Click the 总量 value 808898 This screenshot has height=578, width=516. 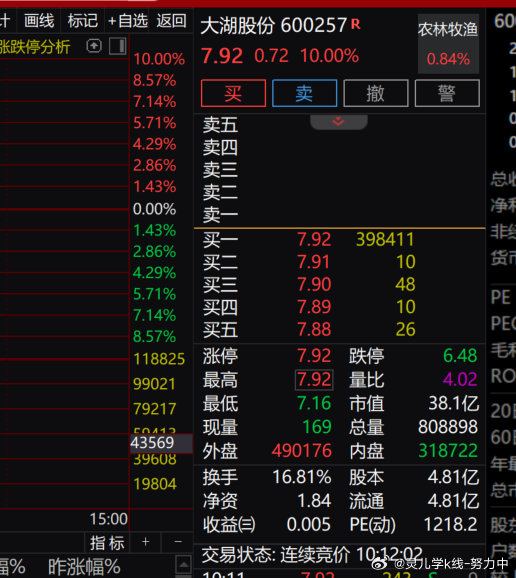click(x=448, y=427)
